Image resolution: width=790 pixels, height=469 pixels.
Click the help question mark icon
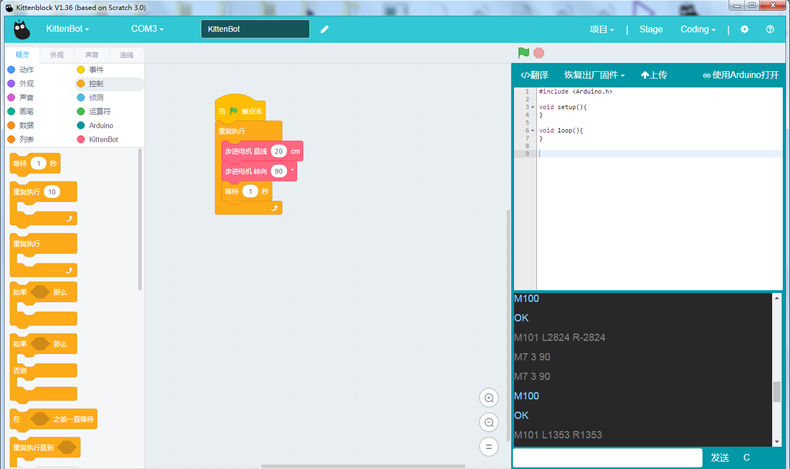pos(770,29)
